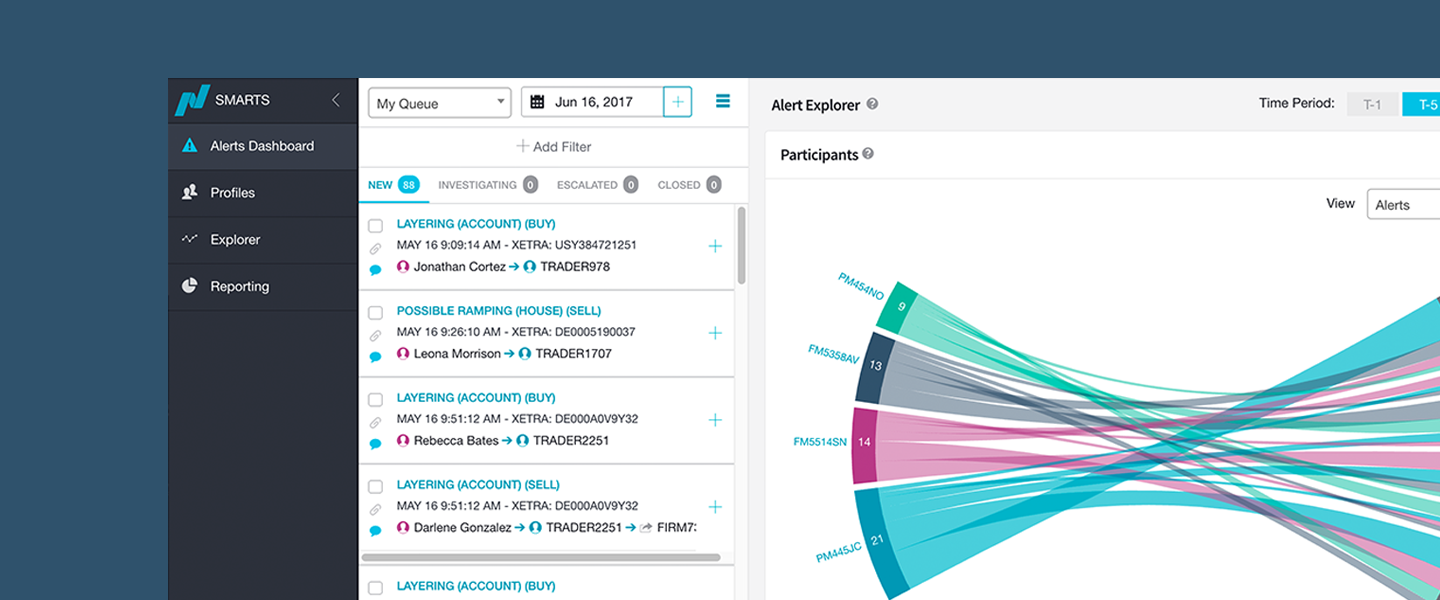Viewport: 1440px width, 600px height.
Task: Click the Alert Explorer help icon
Action: (x=872, y=104)
